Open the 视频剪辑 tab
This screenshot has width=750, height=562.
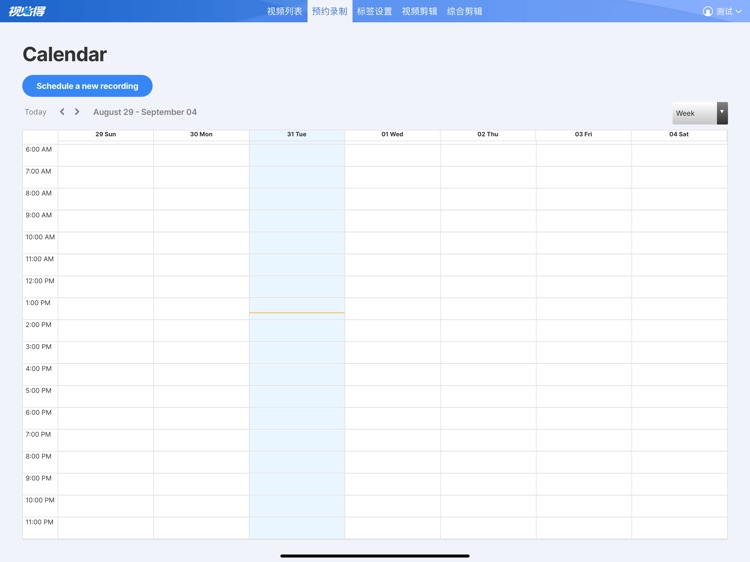(419, 11)
